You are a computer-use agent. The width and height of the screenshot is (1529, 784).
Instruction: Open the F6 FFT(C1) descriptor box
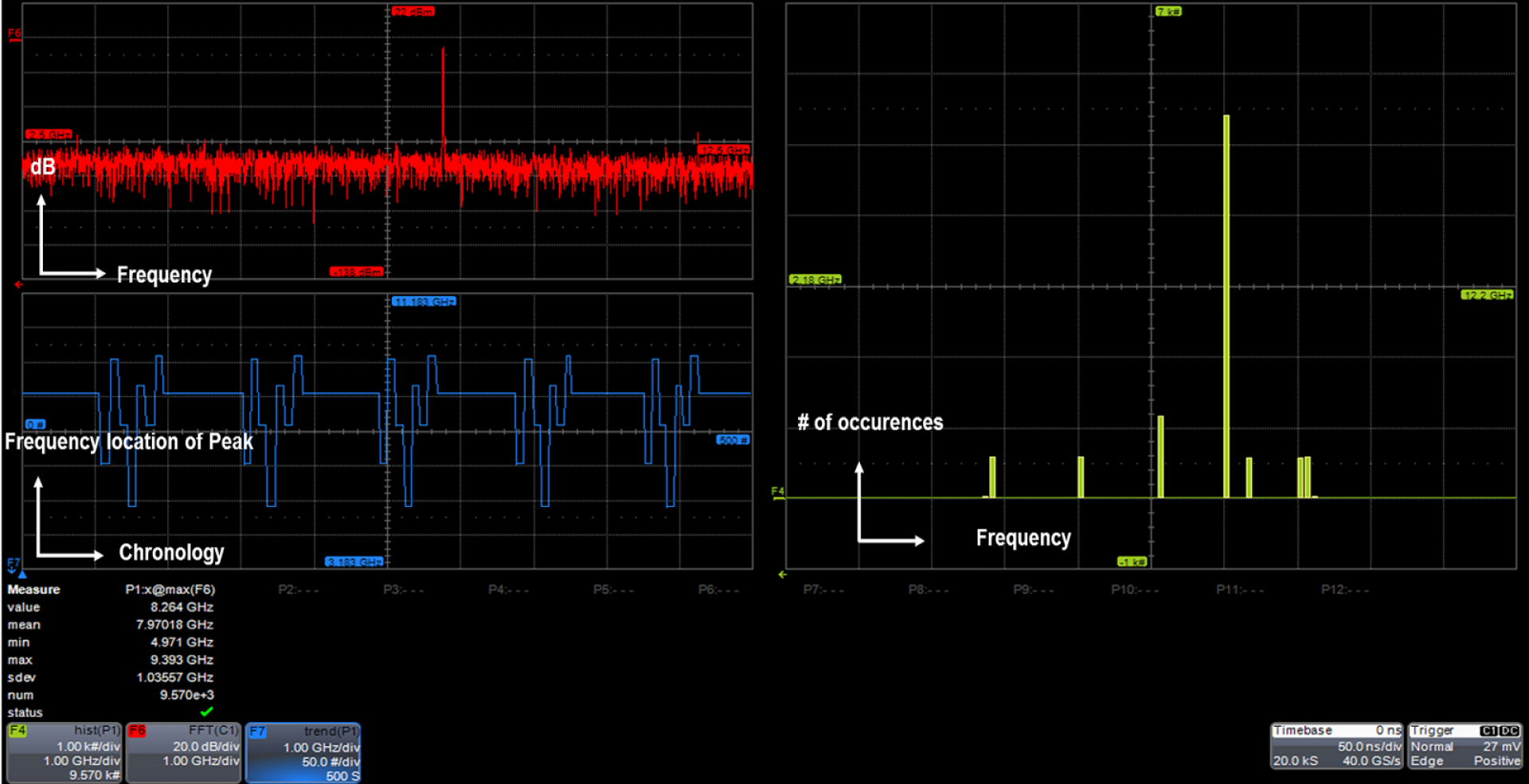point(183,752)
